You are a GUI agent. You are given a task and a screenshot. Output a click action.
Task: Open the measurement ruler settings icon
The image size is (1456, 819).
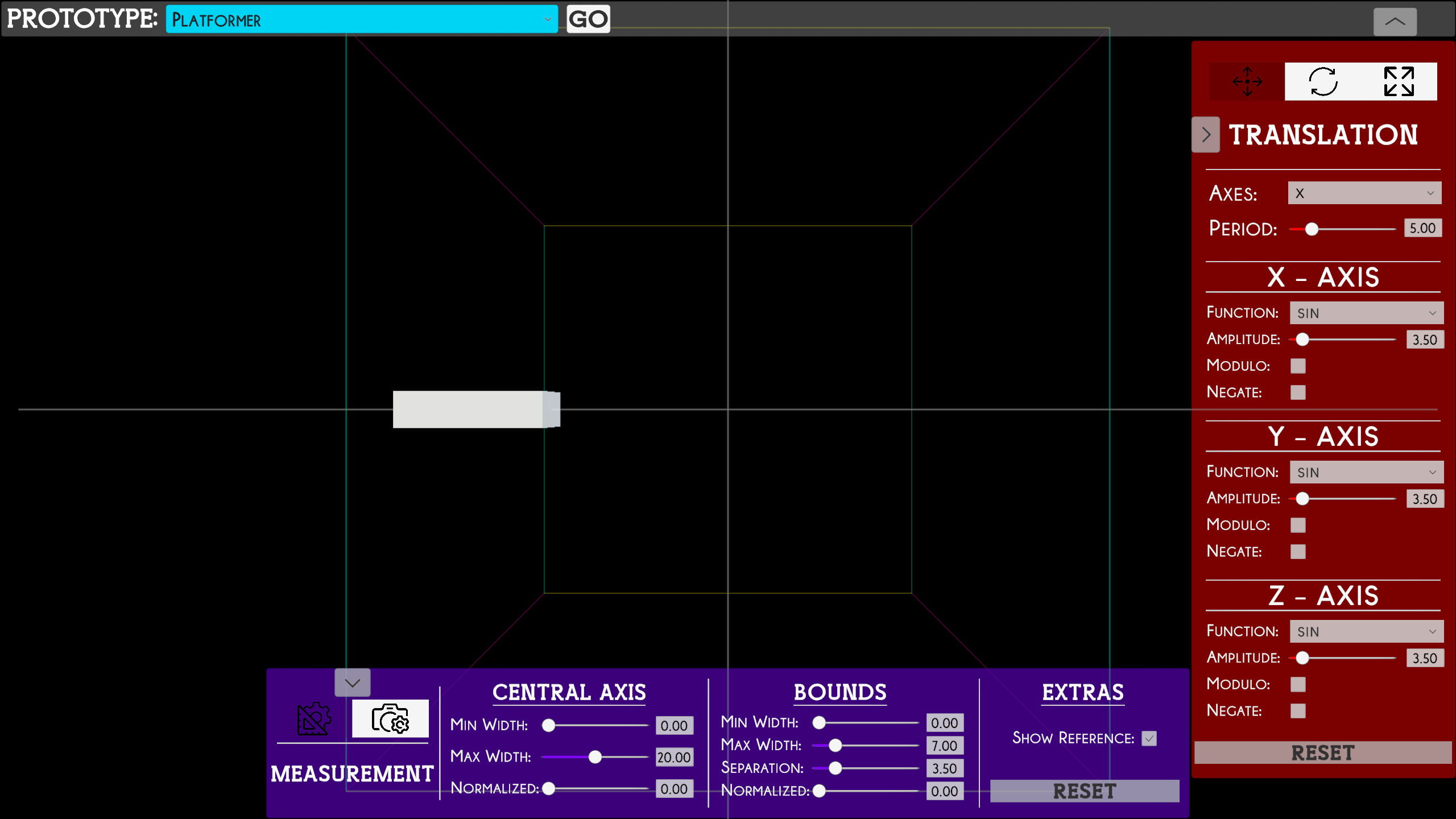click(313, 719)
